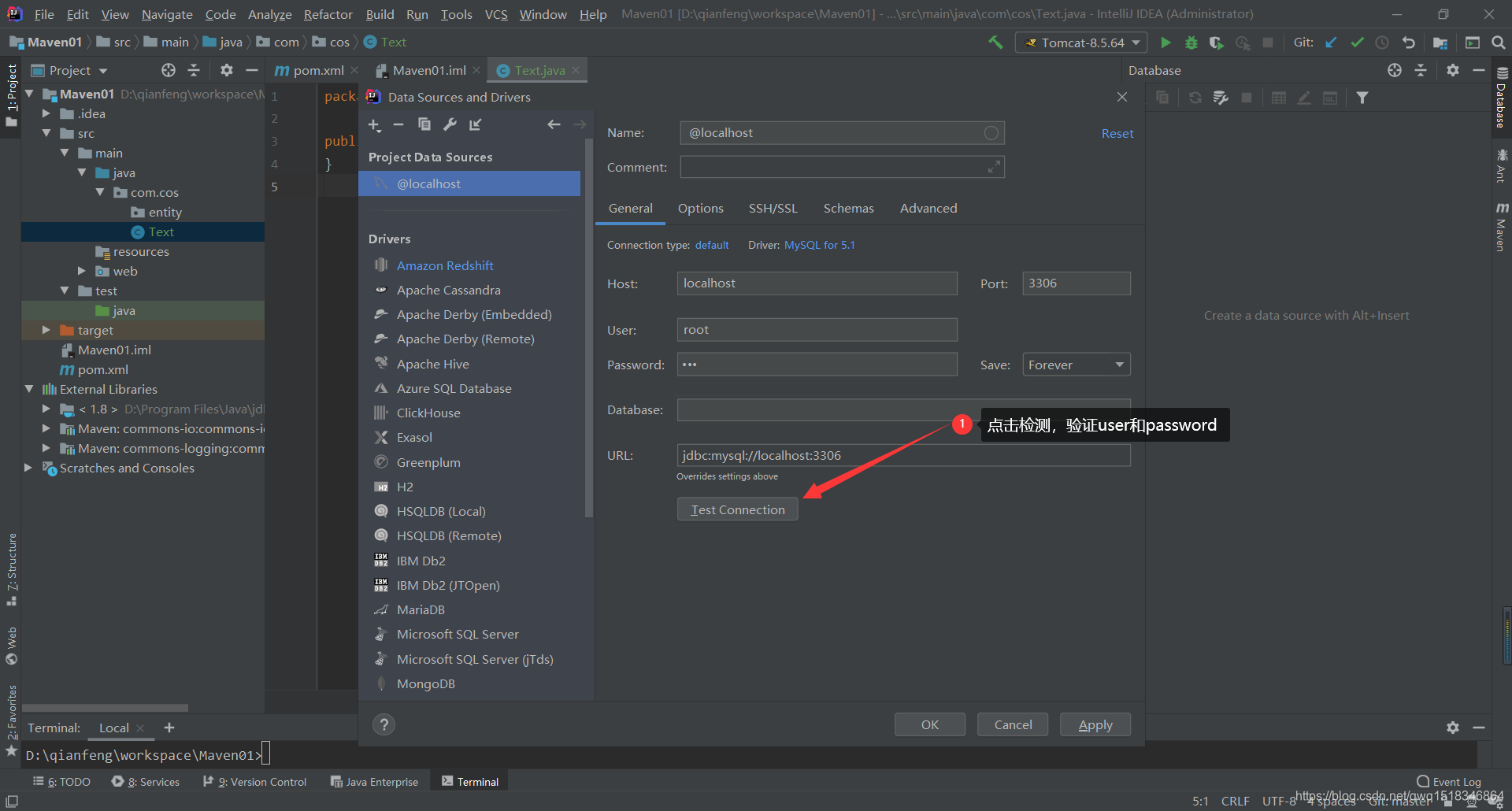
Task: Open the Refactor menu
Action: click(x=328, y=14)
